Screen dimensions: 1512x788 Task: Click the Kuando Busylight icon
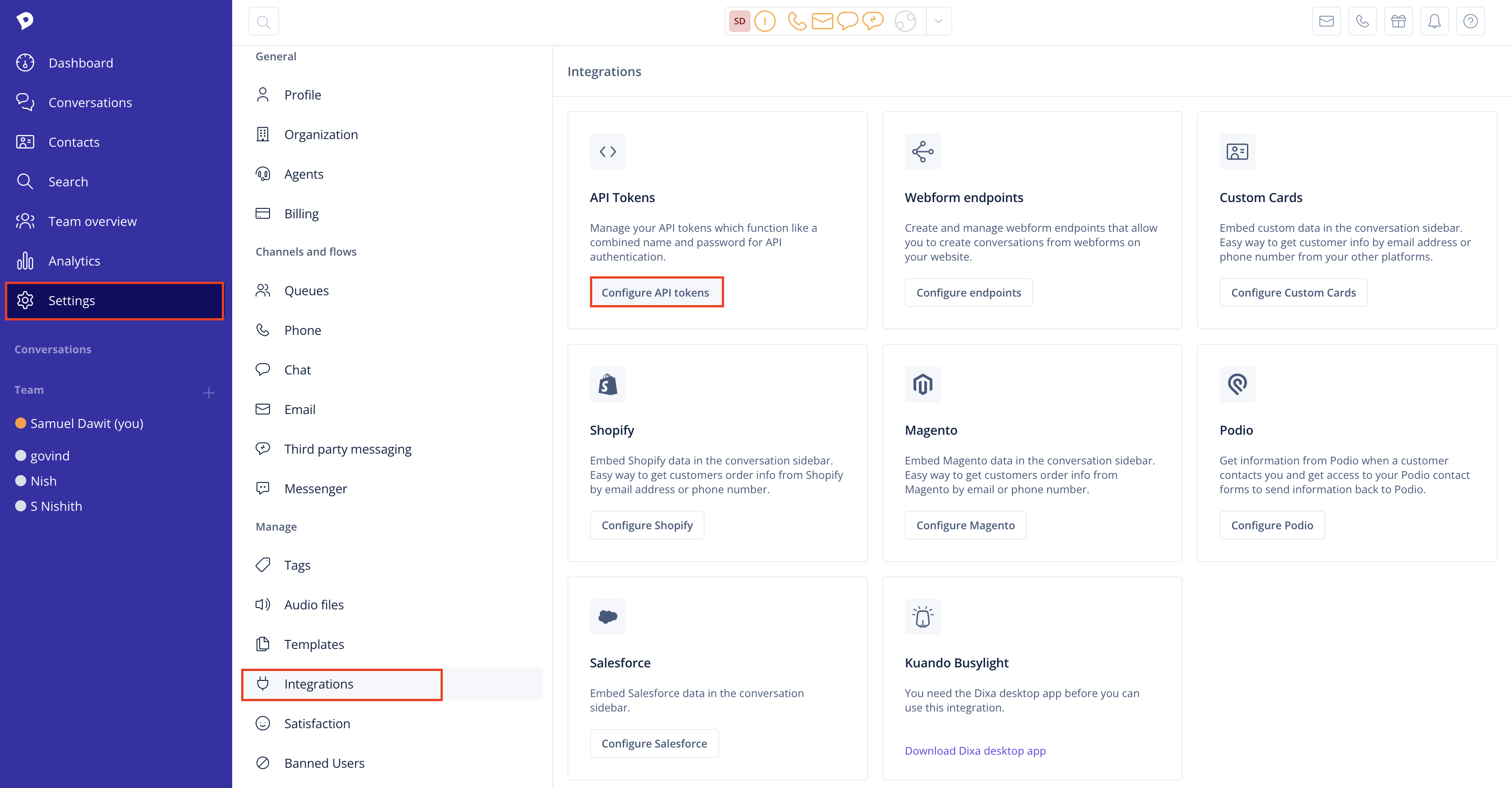point(922,615)
